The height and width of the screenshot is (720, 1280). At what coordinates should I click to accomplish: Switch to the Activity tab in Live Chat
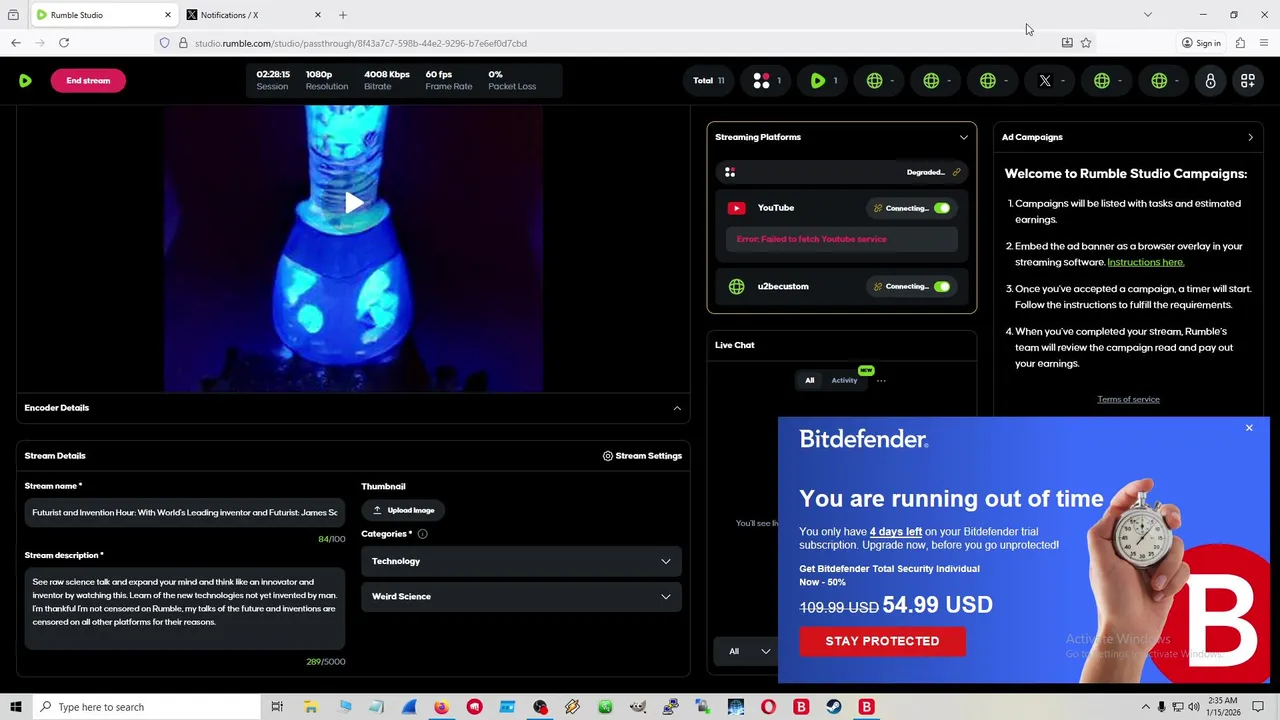pyautogui.click(x=844, y=380)
